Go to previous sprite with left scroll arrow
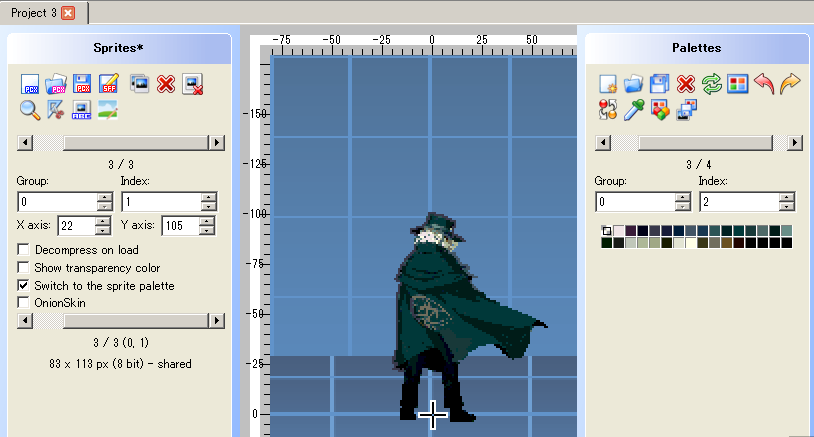Viewport: 814px width, 437px height. coord(25,143)
